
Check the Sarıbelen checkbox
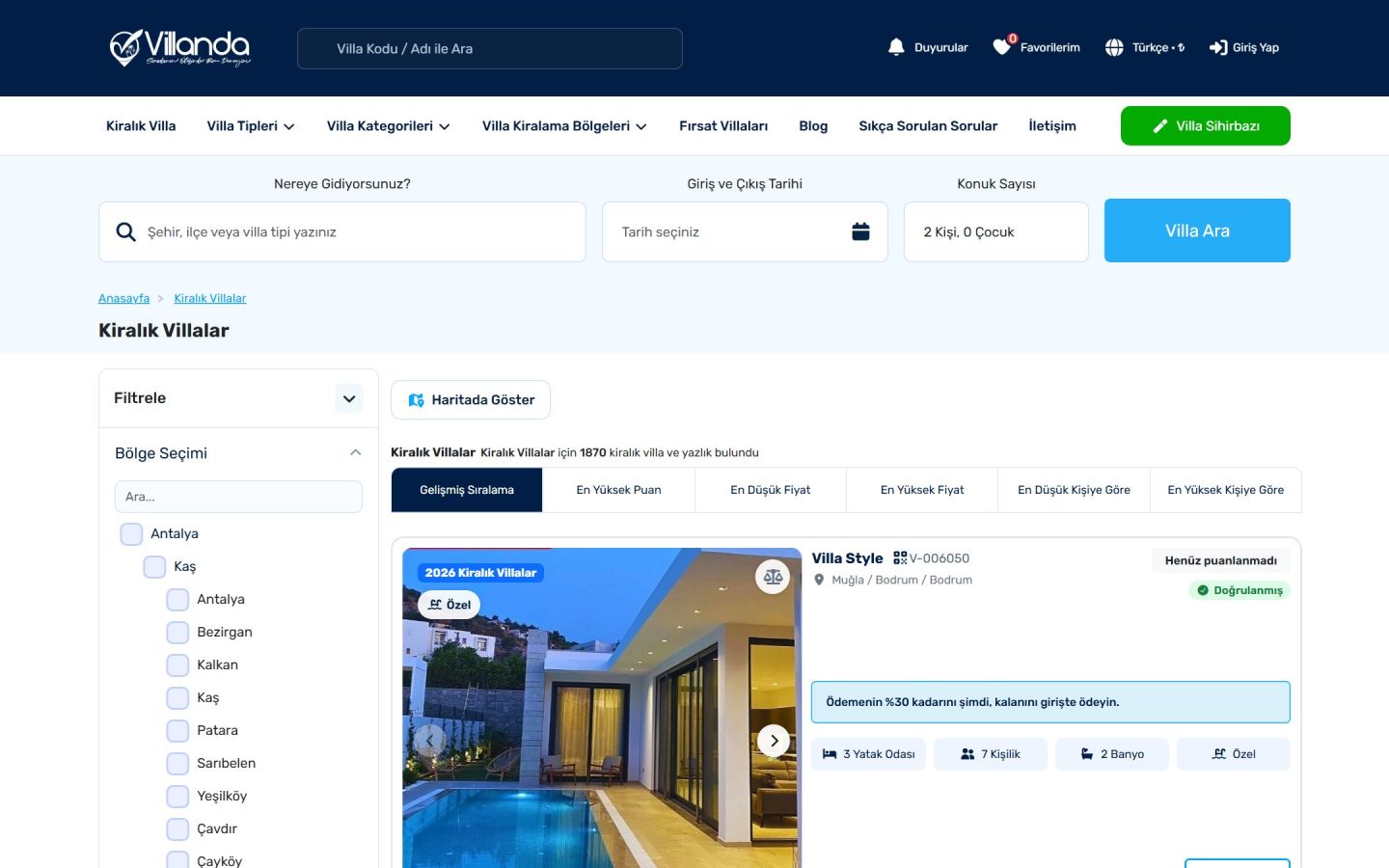tap(177, 763)
